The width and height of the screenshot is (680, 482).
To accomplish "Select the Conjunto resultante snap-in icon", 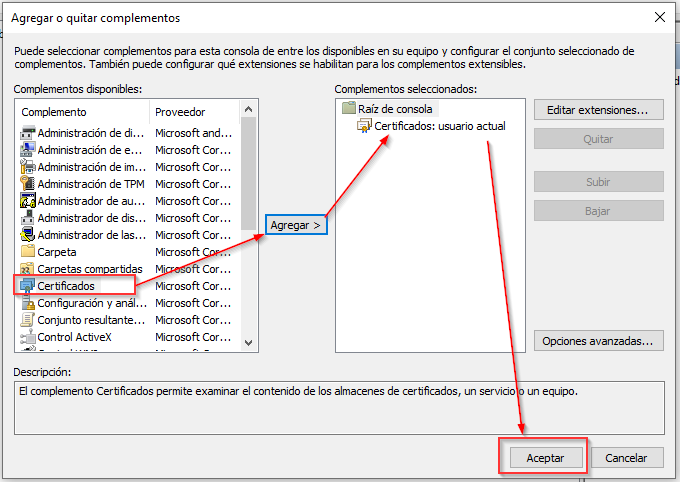I will (28, 320).
